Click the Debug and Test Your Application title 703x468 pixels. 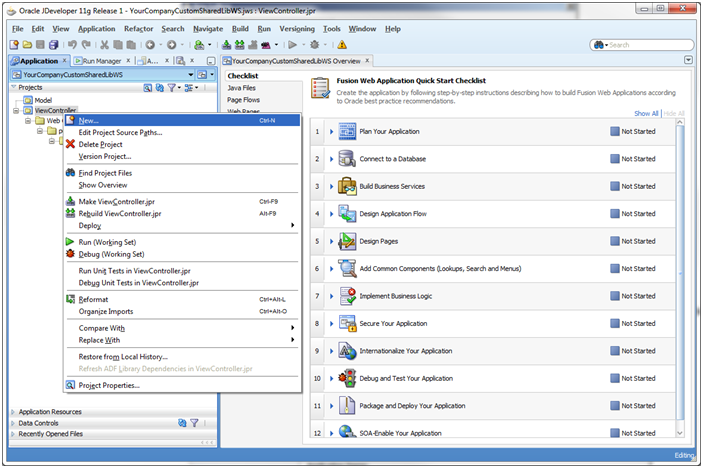(406, 378)
